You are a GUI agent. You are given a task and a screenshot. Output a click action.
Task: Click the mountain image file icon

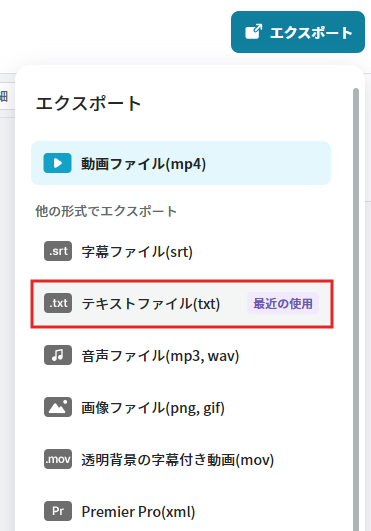[58, 407]
